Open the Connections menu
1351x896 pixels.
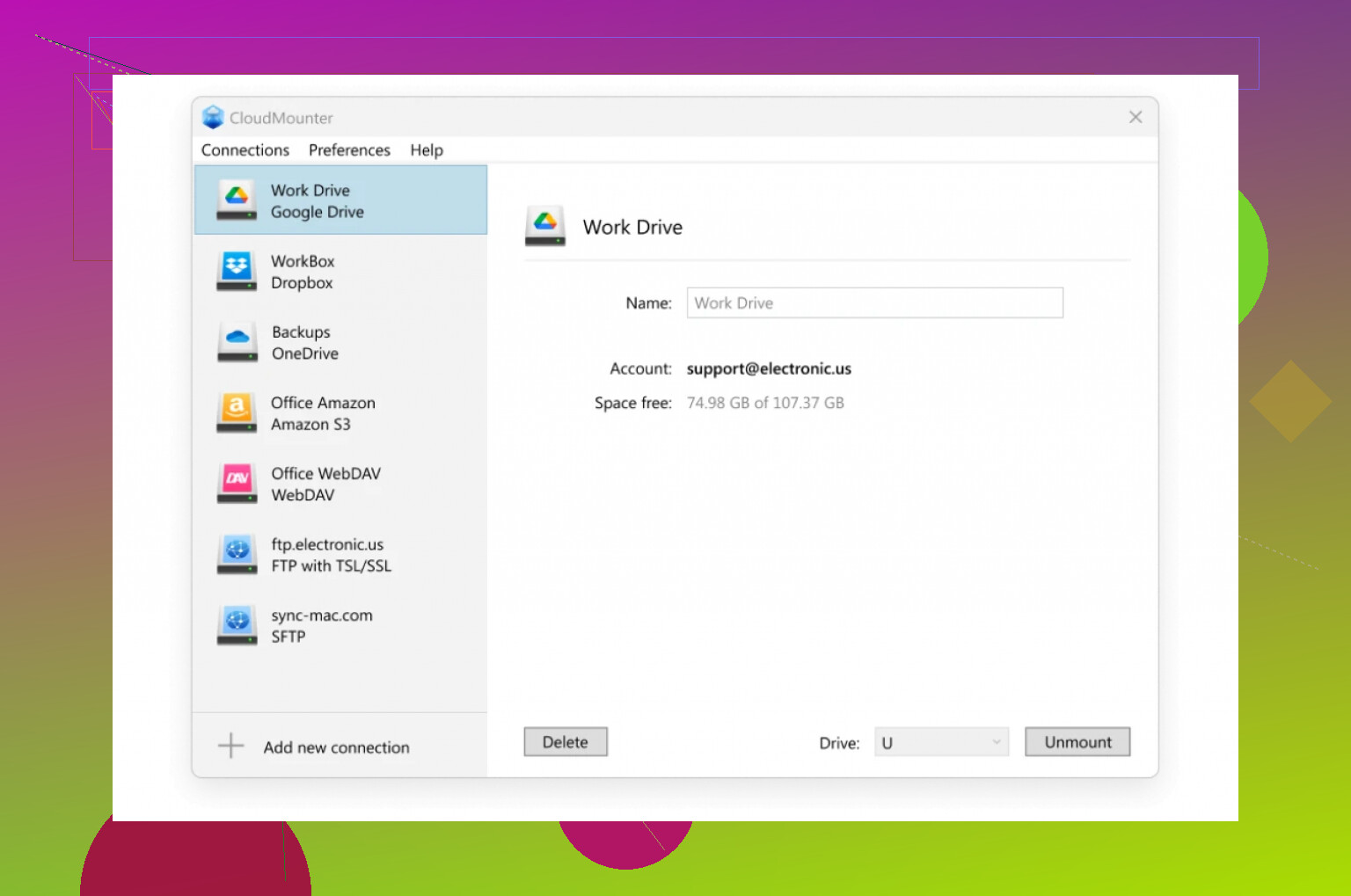245,150
